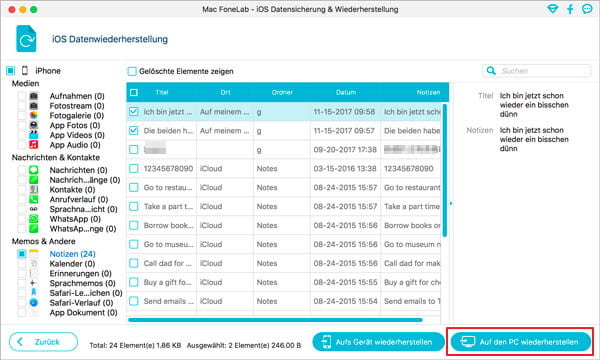This screenshot has width=600, height=360.
Task: Check the 'Call dad for ...' row checkbox
Action: [x=134, y=263]
